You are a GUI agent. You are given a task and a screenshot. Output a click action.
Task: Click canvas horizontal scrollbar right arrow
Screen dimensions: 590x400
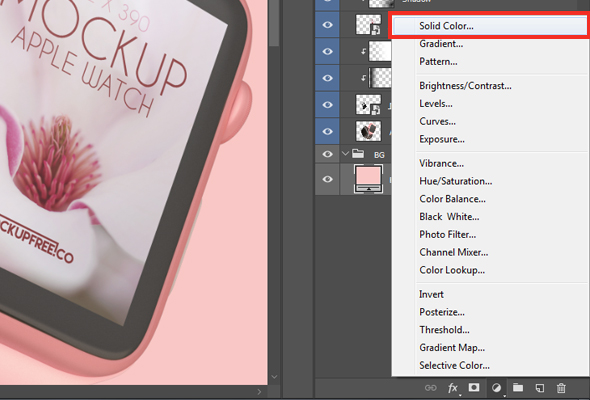coord(260,392)
